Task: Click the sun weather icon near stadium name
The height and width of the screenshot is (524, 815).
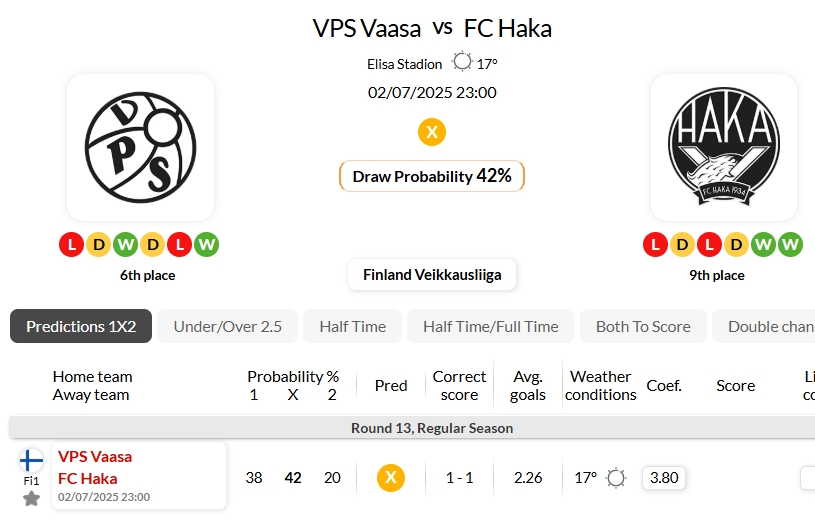Action: tap(462, 62)
